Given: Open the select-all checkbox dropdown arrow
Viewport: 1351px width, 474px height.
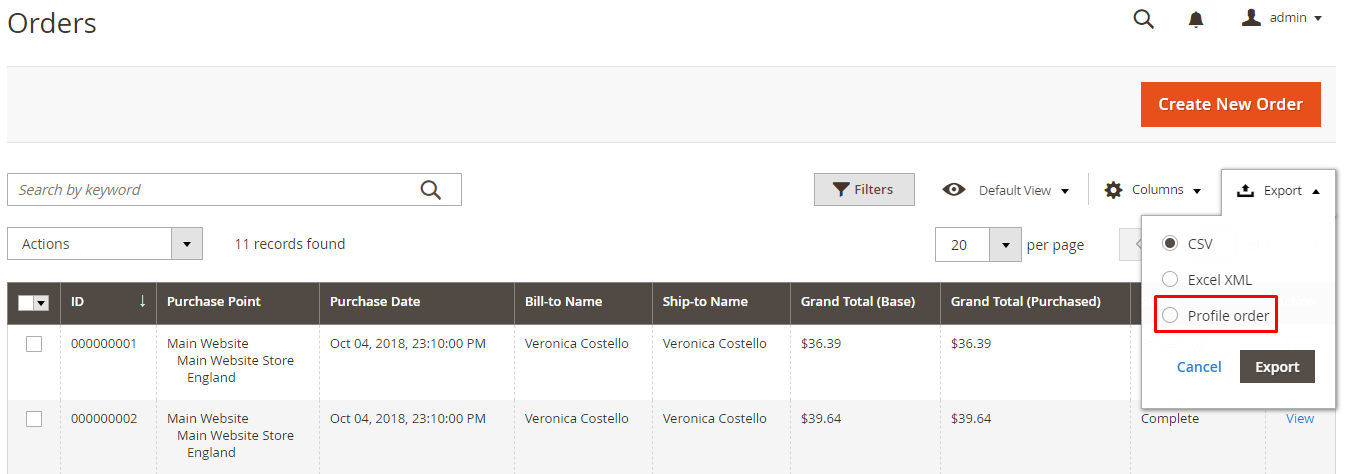Looking at the screenshot, I should pyautogui.click(x=42, y=303).
